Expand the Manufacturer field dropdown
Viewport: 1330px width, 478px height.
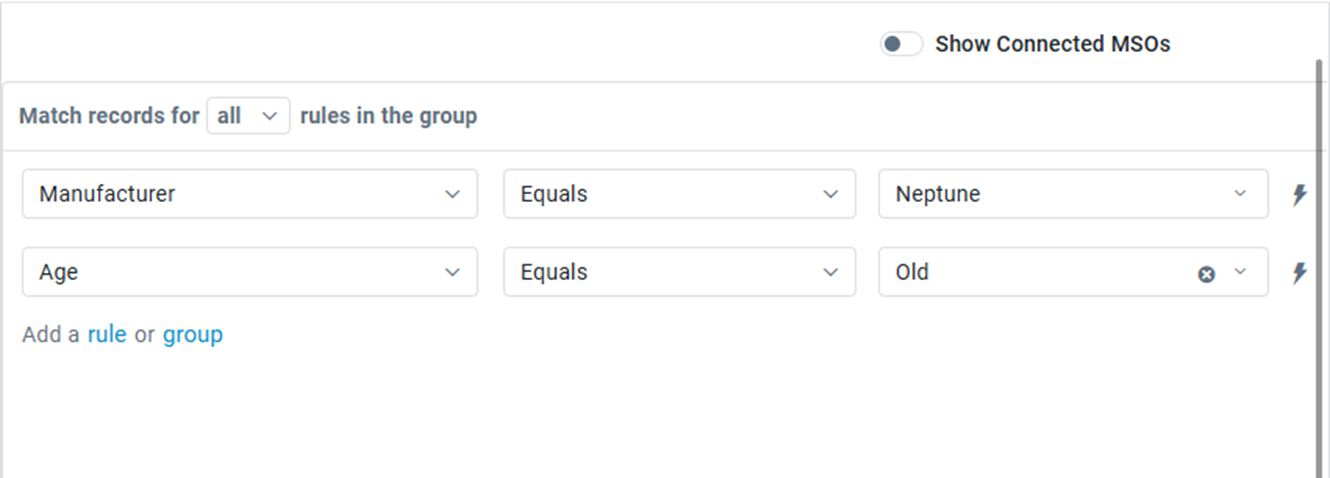(x=249, y=194)
